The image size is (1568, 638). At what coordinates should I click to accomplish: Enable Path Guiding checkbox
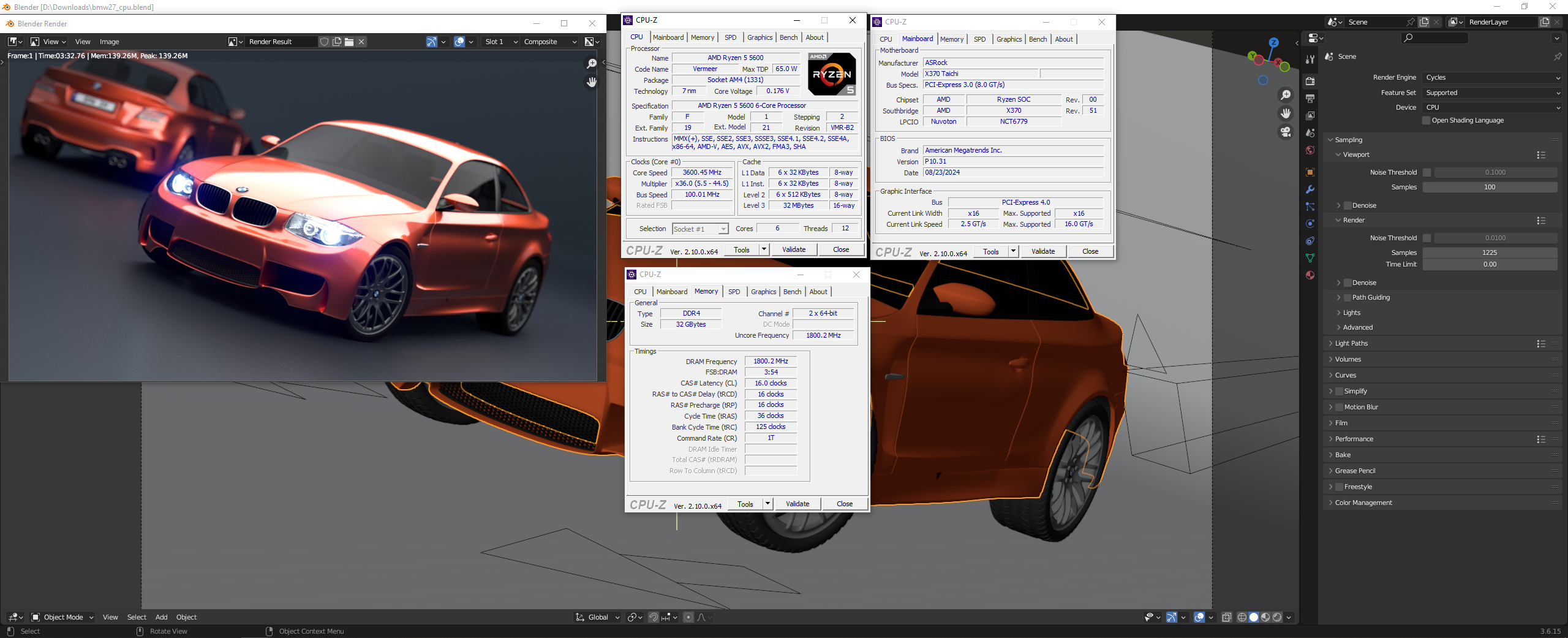click(x=1347, y=298)
